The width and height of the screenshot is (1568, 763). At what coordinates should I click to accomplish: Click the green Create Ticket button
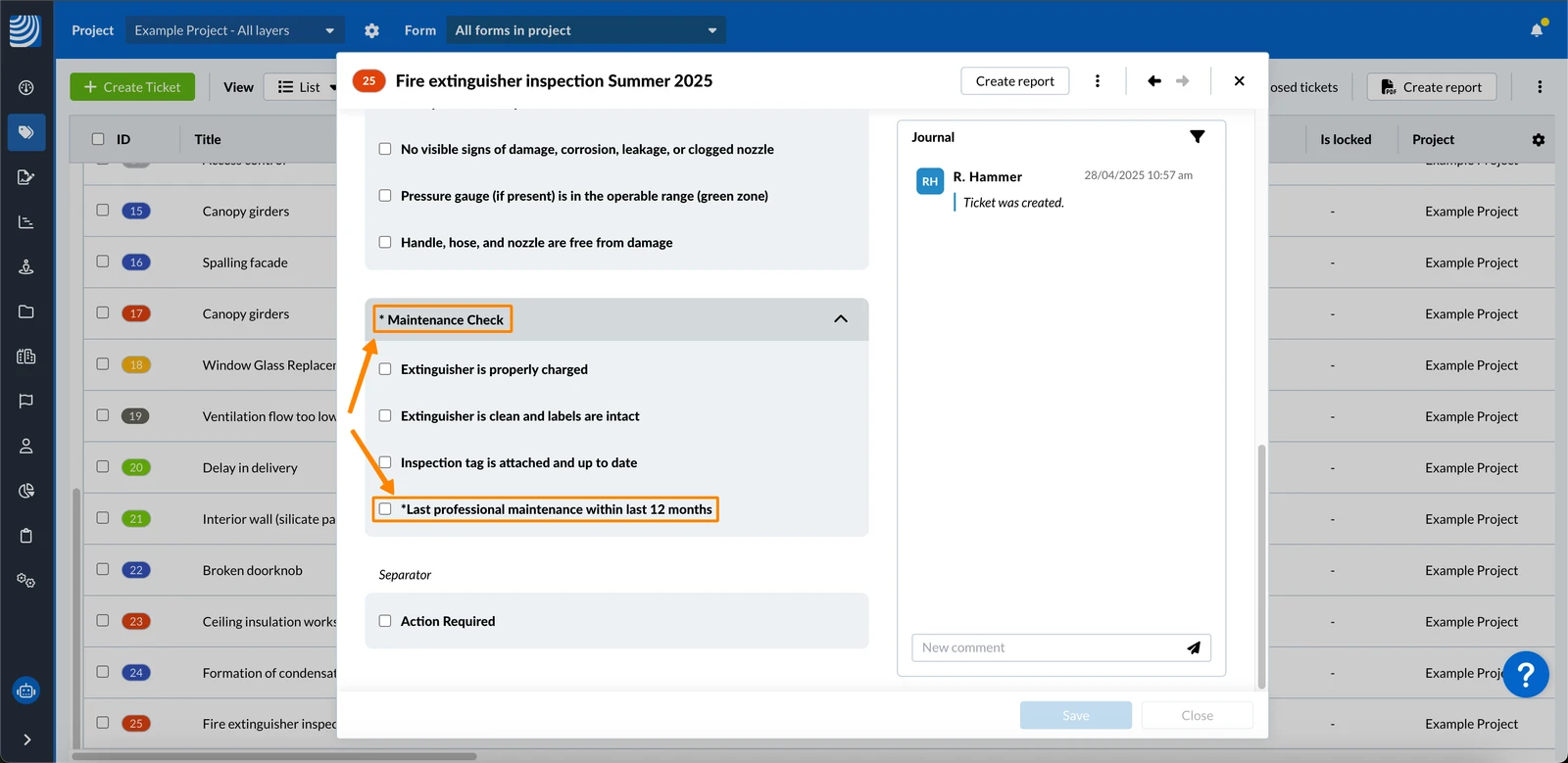132,87
